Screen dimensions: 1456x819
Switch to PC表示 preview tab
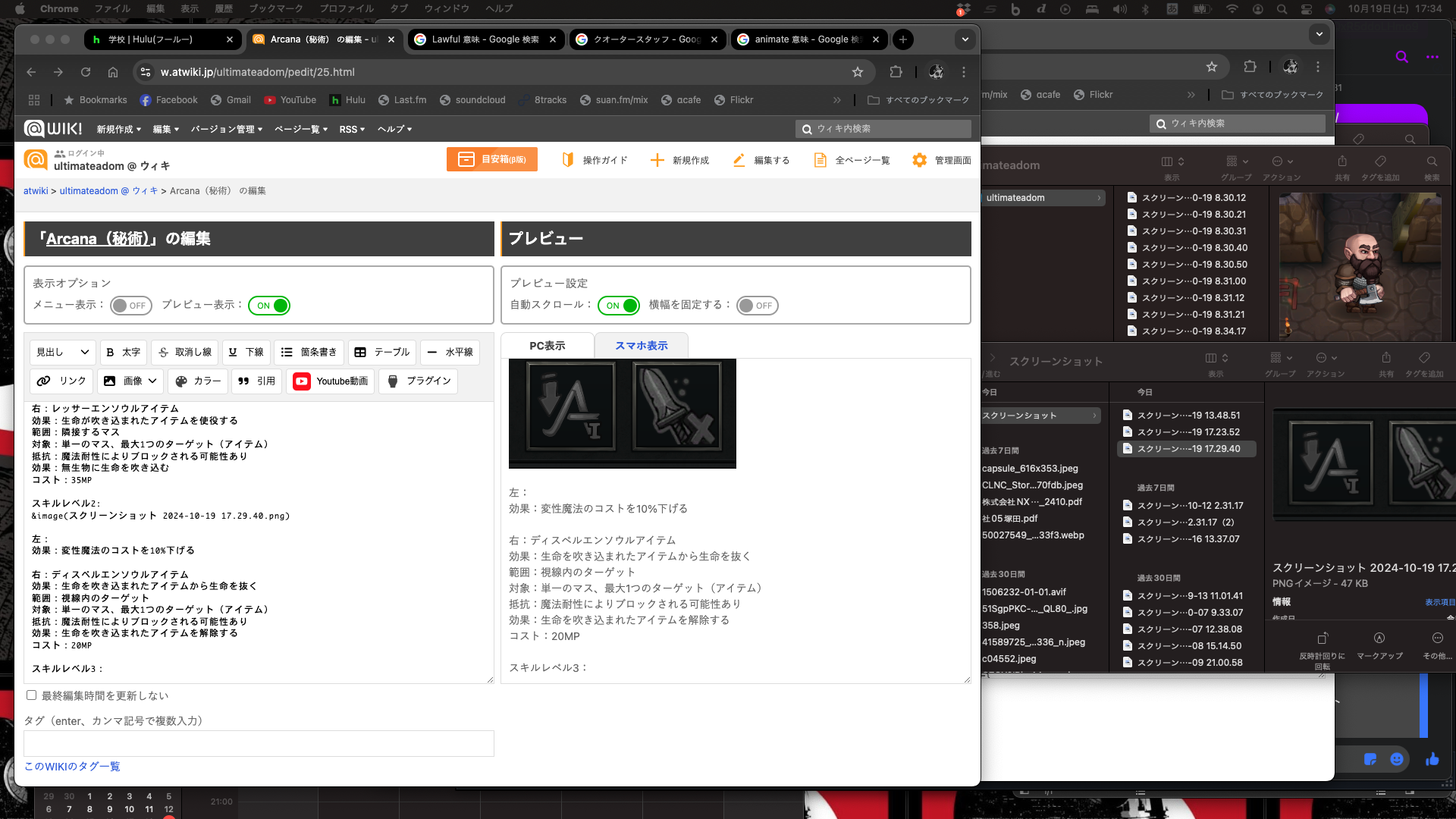(x=548, y=346)
